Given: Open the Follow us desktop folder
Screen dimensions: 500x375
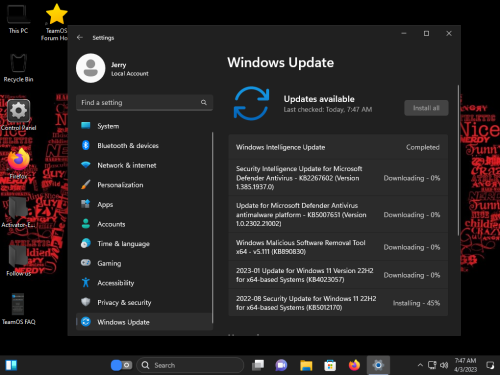Looking at the screenshot, I should 18,261.
